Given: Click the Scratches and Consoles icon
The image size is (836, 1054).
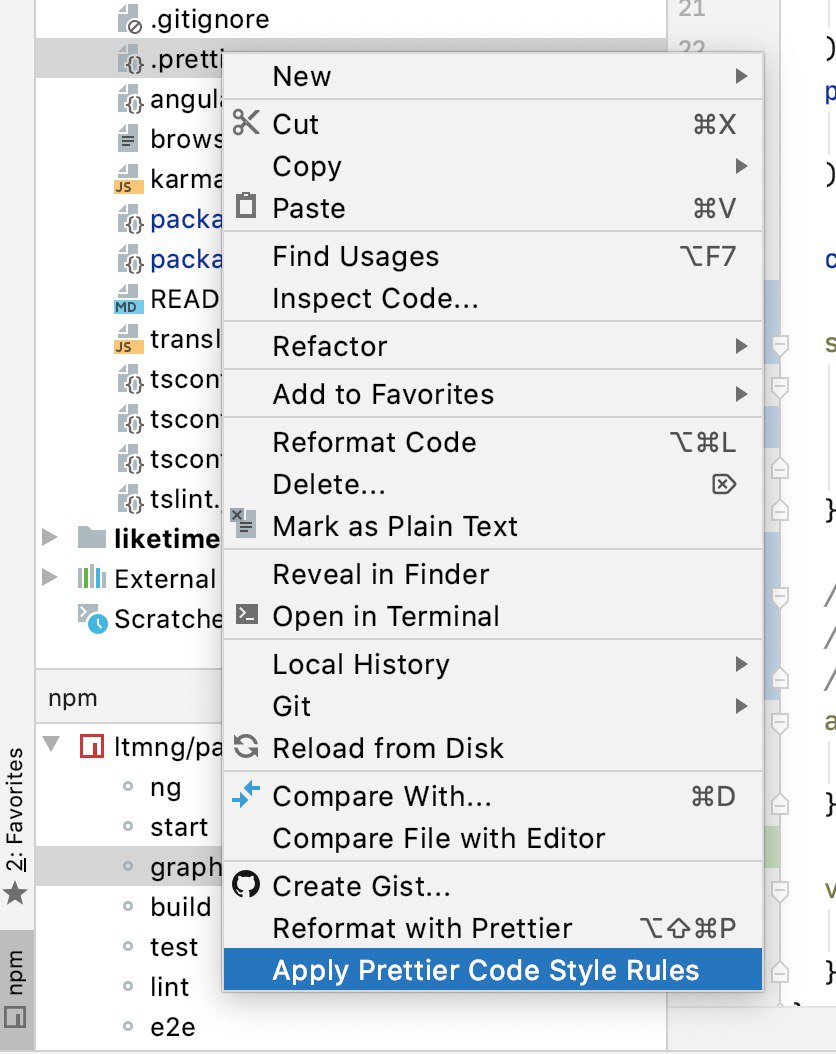Looking at the screenshot, I should [93, 618].
